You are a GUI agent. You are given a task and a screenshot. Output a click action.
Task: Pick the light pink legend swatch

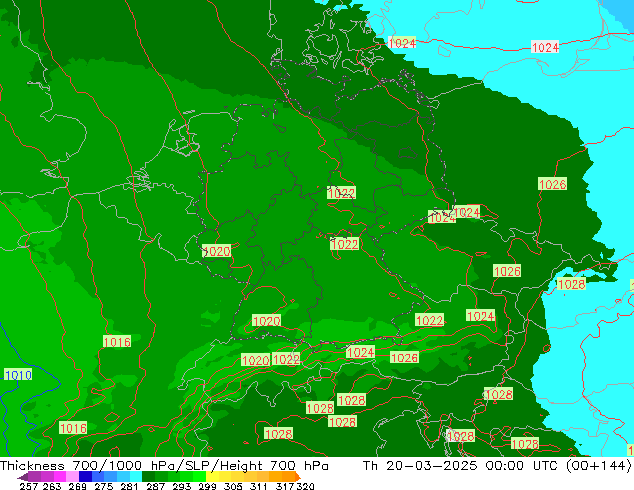[x=72, y=476]
